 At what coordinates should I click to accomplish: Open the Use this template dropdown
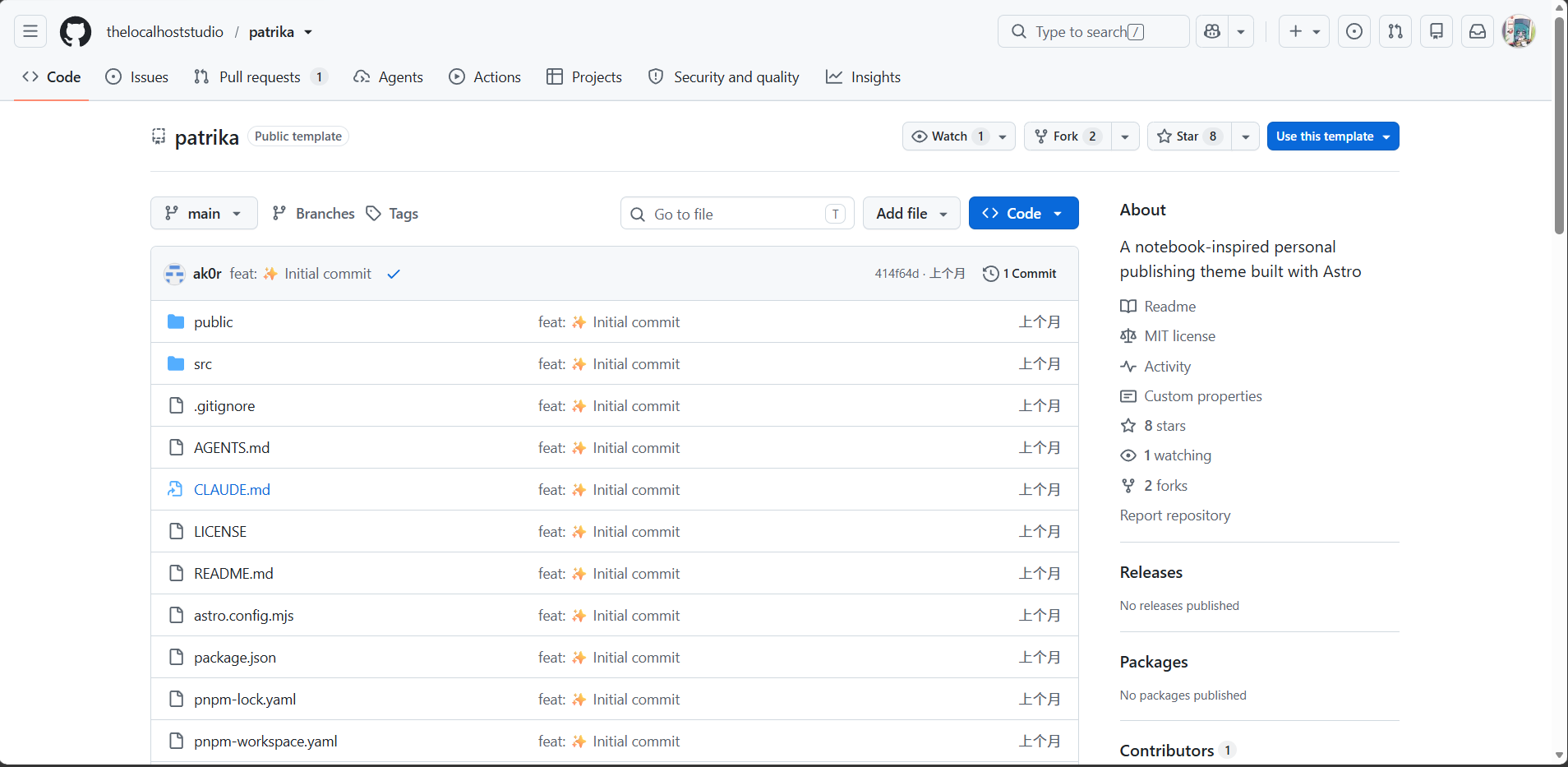[1333, 136]
